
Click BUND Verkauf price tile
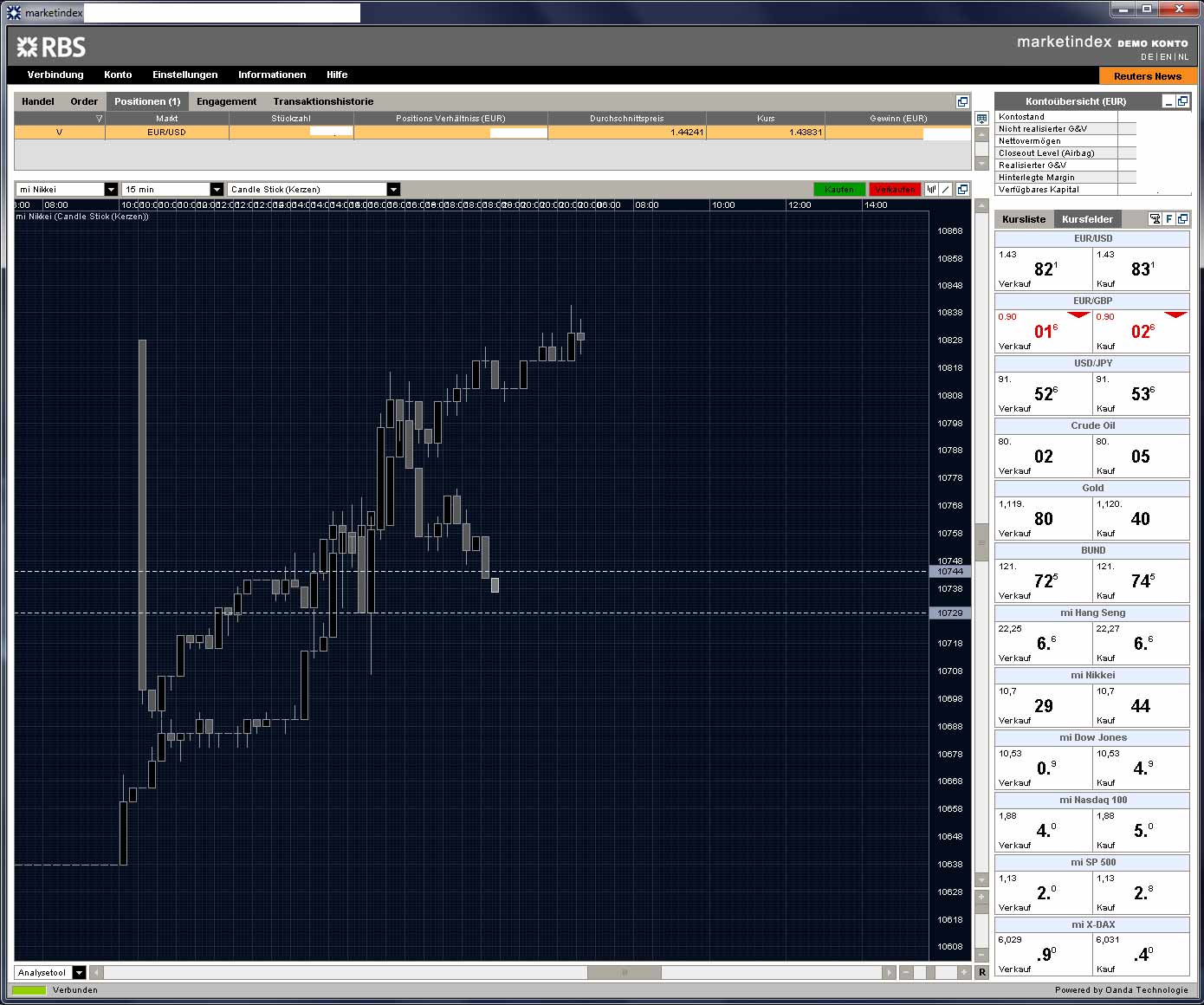click(x=1044, y=580)
